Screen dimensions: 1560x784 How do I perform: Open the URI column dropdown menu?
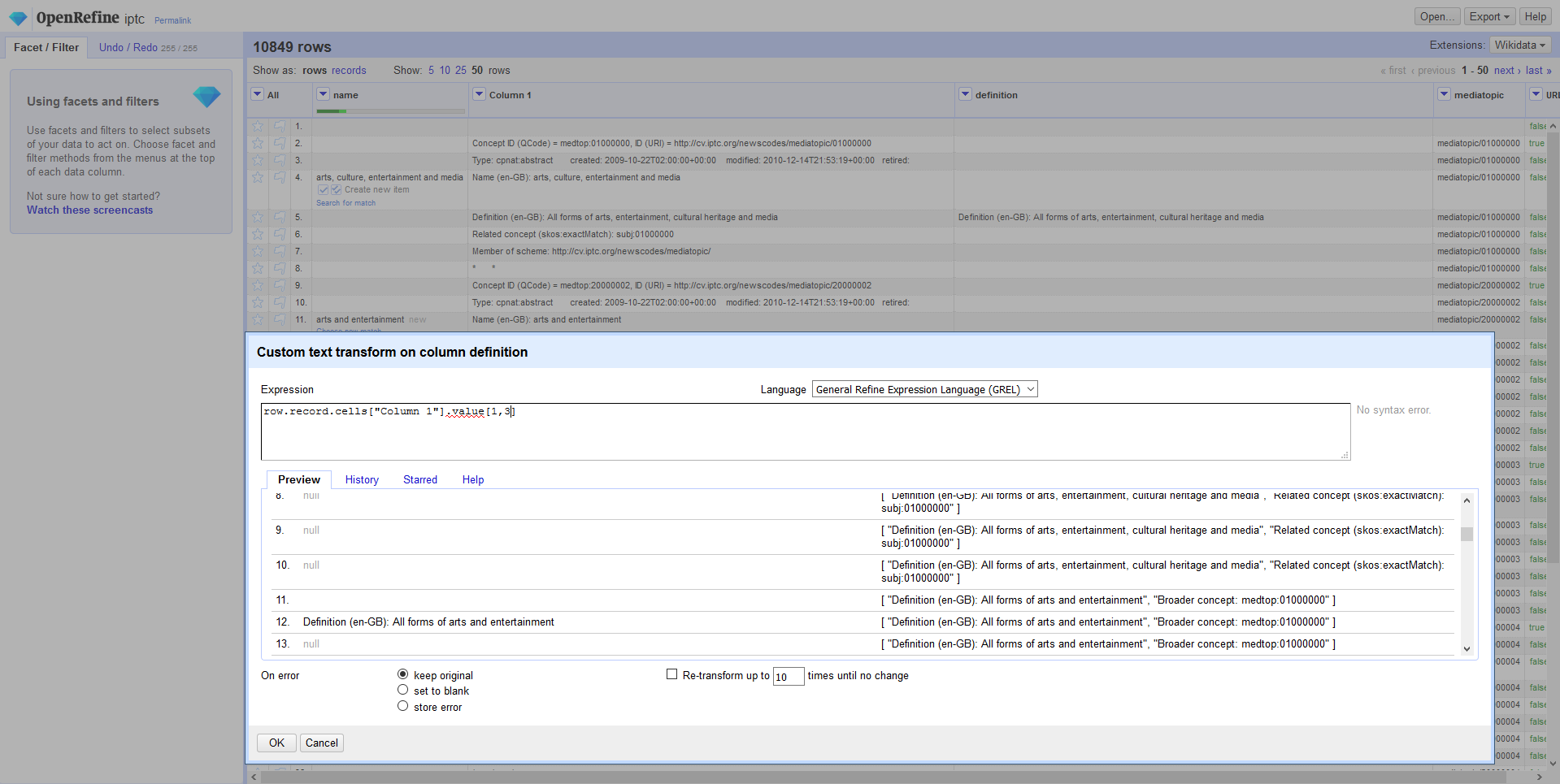1536,94
